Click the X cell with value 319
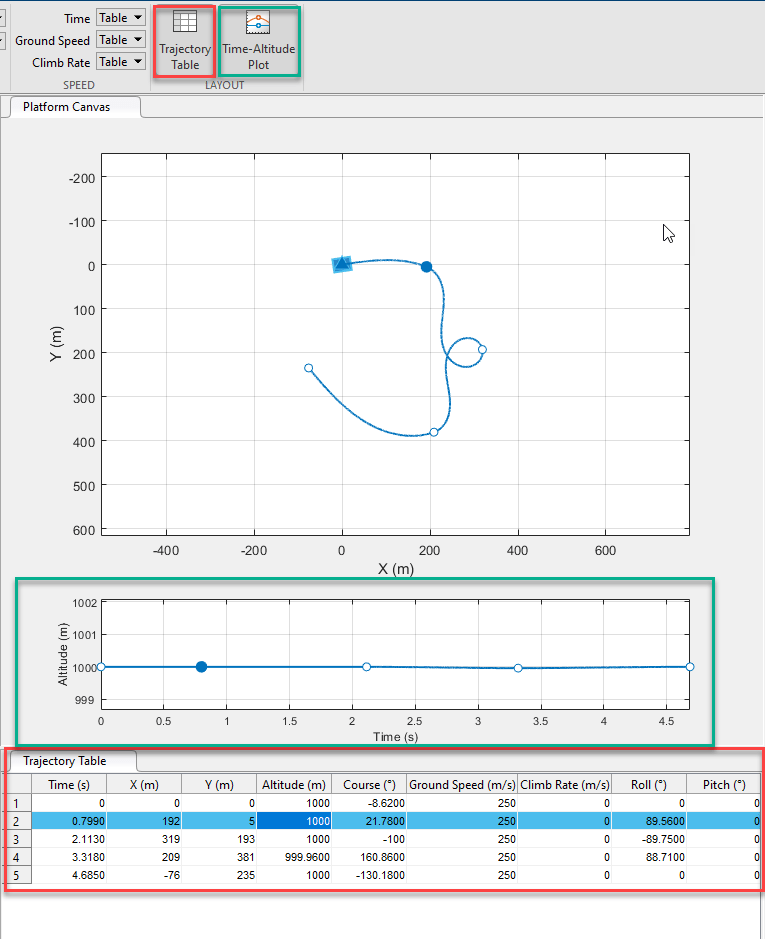 (x=144, y=839)
